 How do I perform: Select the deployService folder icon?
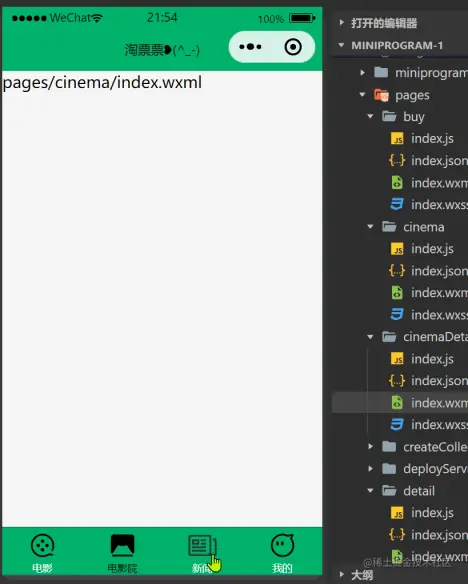click(x=389, y=469)
